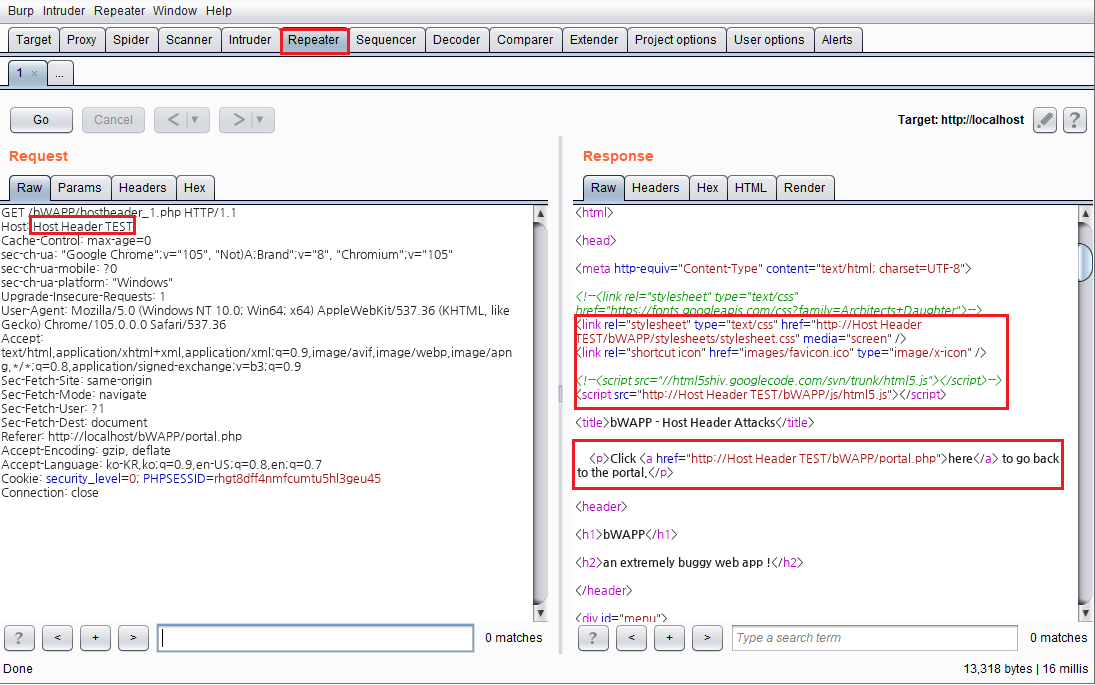Click the Request scrollbar up arrow

540,214
